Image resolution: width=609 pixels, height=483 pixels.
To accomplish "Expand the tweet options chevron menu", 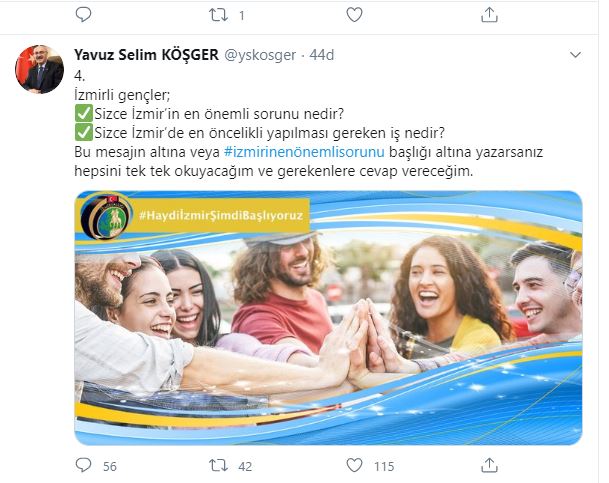I will tap(575, 55).
